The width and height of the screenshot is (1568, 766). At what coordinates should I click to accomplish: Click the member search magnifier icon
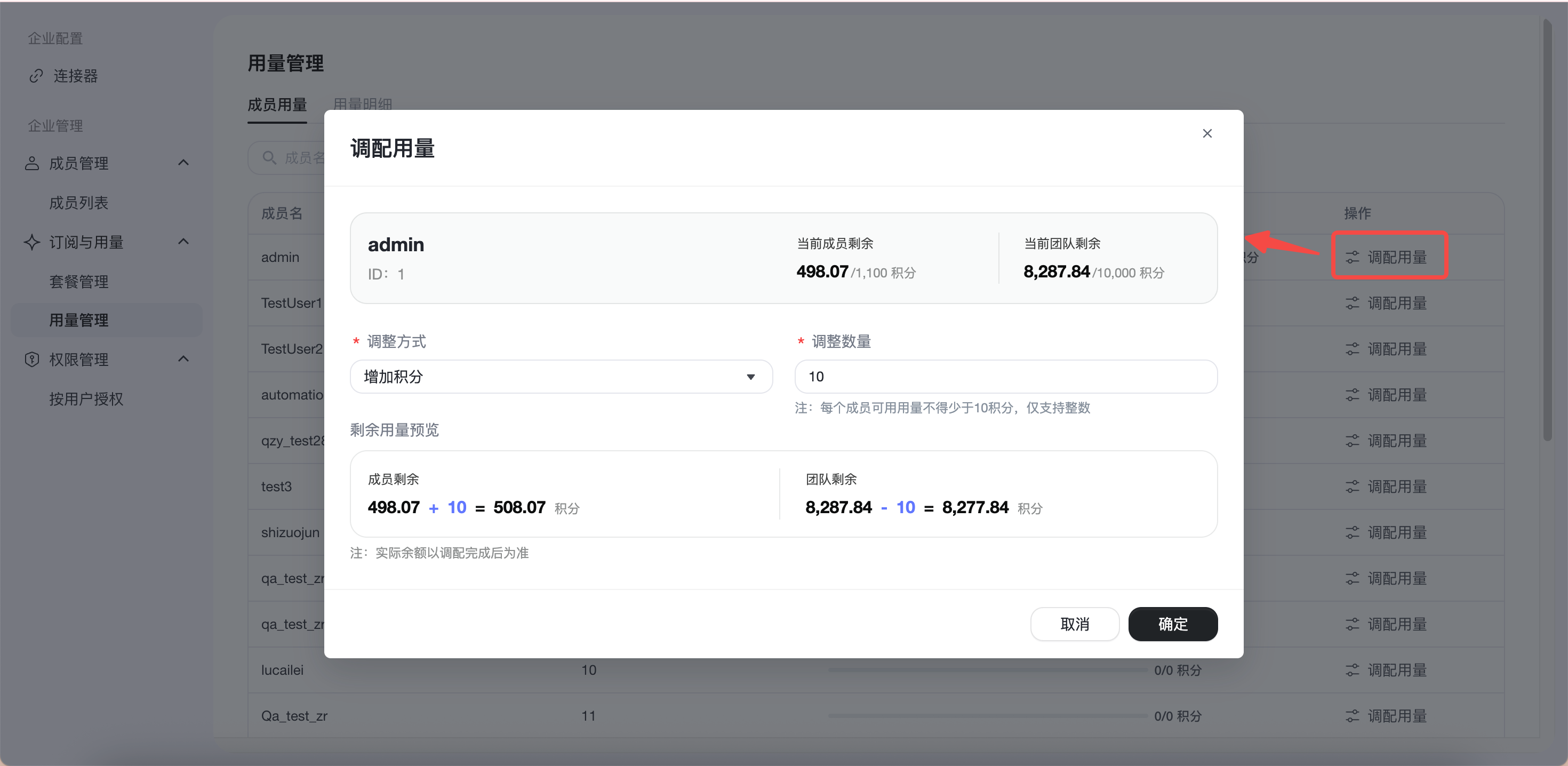tap(269, 158)
